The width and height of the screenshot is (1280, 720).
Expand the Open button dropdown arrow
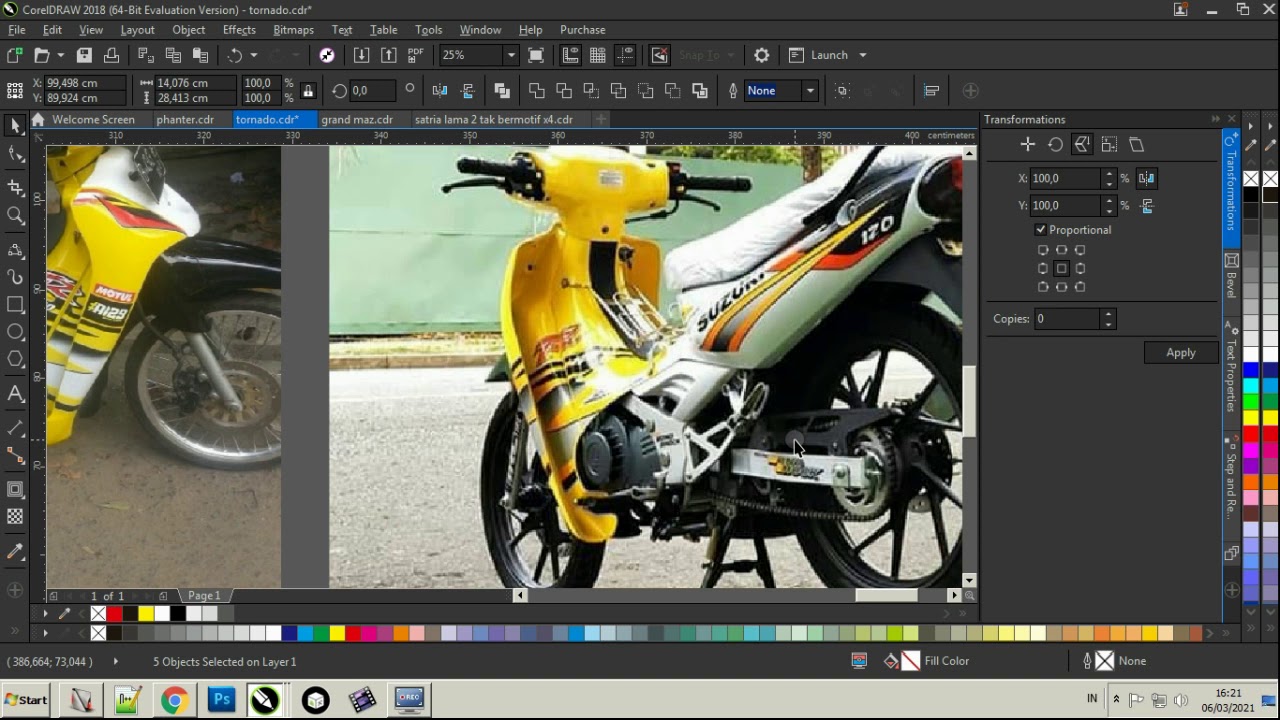click(60, 55)
